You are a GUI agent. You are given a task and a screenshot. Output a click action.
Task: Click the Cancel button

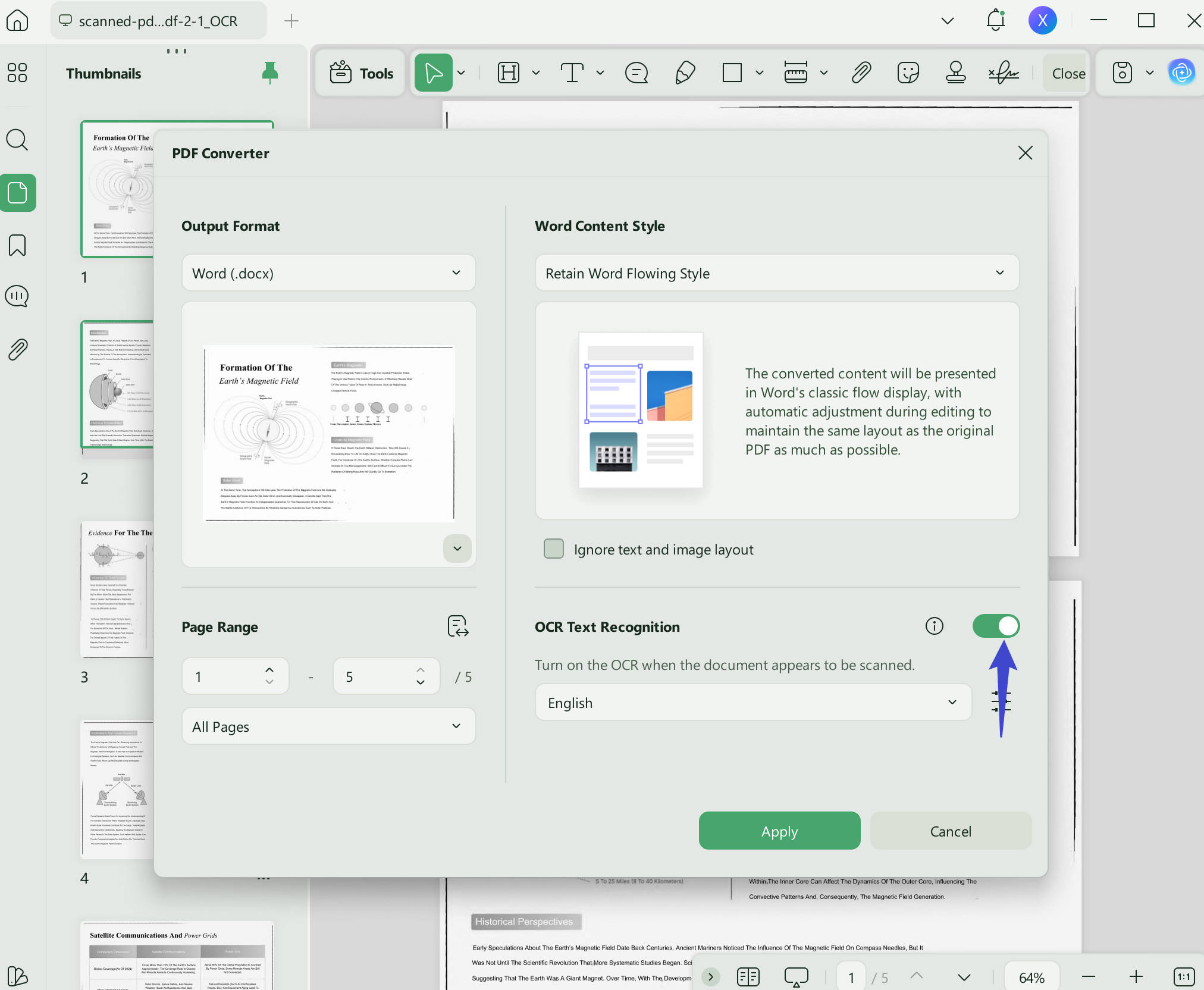950,831
